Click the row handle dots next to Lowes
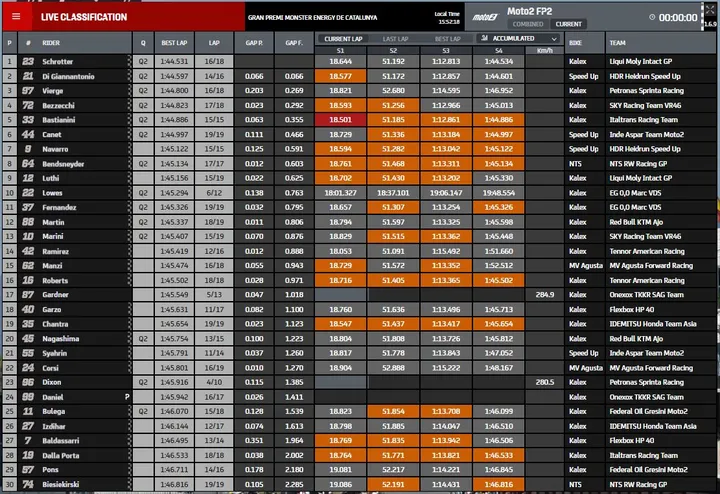 click(129, 193)
